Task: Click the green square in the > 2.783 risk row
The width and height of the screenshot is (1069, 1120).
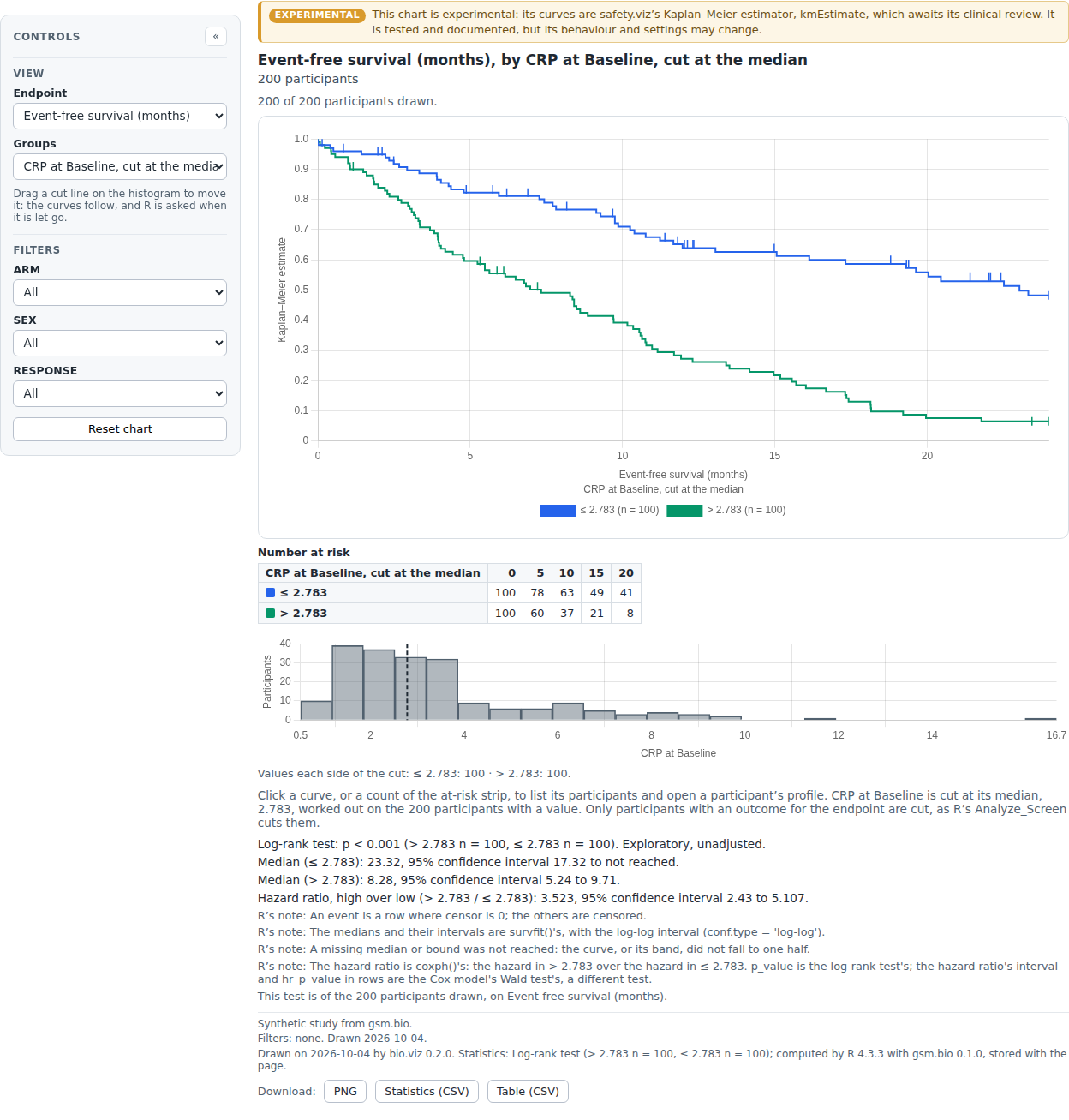Action: pos(271,614)
